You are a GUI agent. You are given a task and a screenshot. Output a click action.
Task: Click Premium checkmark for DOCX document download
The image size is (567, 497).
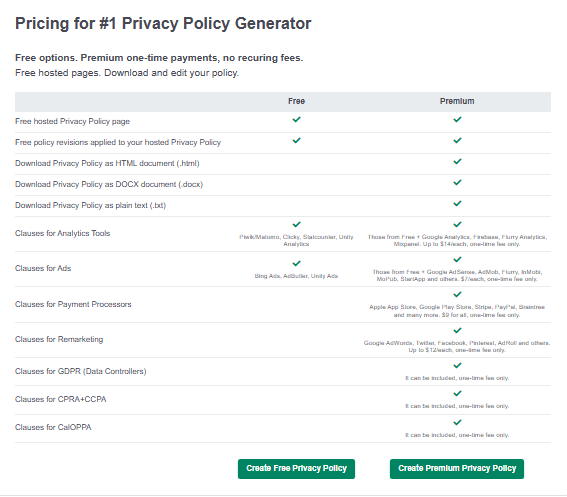tap(457, 182)
